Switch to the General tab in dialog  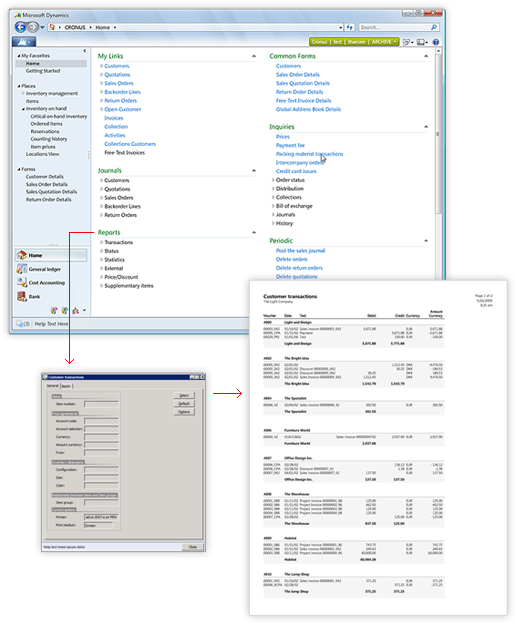pos(53,386)
